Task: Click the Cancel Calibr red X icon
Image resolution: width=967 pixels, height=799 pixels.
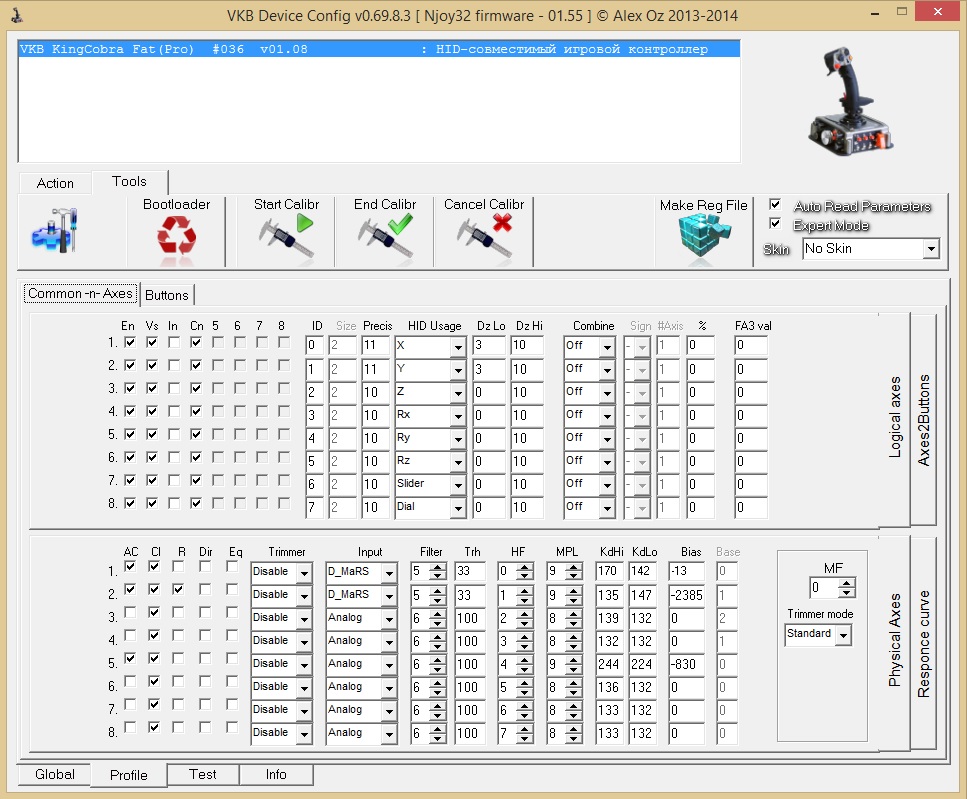Action: (x=484, y=236)
